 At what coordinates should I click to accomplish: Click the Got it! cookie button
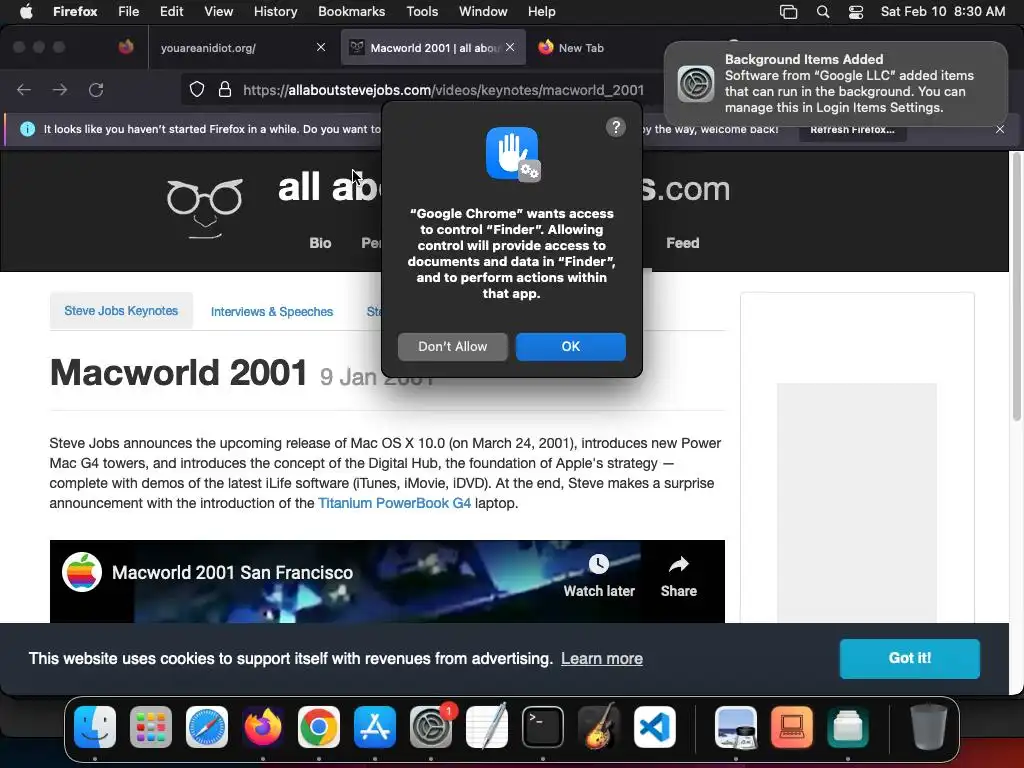910,658
